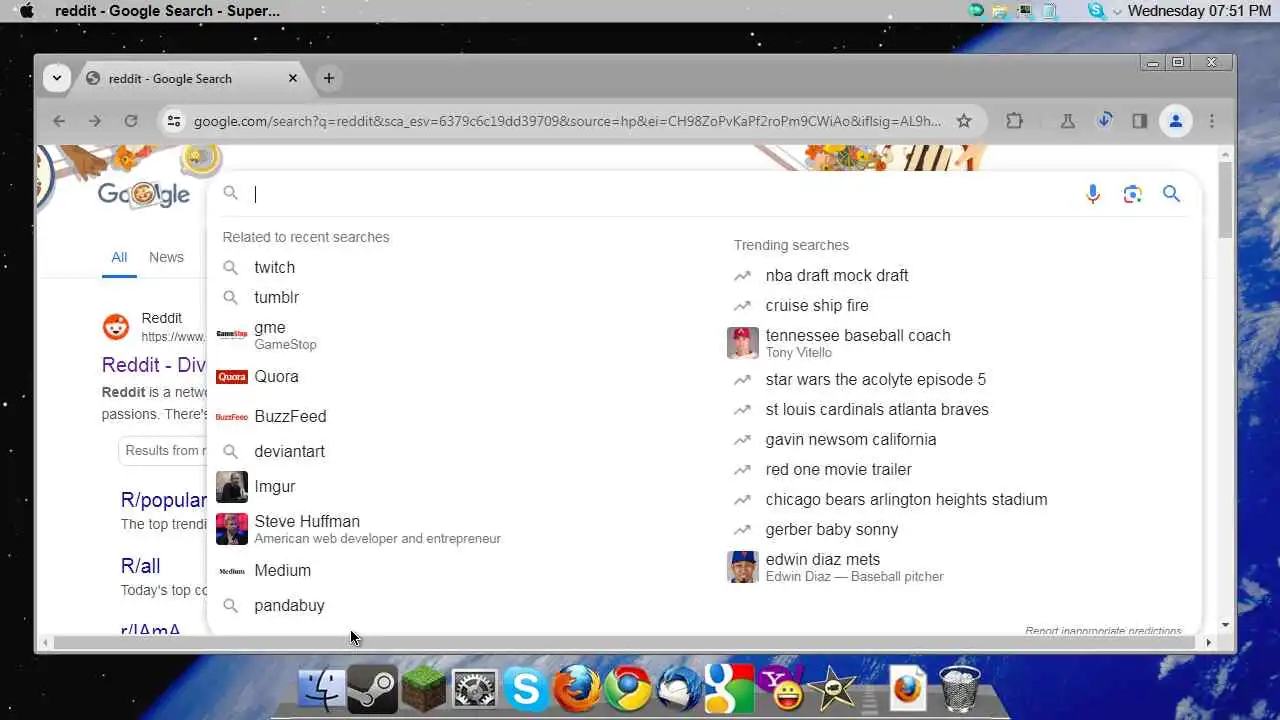Open Thunderbird from the dock
This screenshot has height=720, width=1280.
(x=679, y=689)
